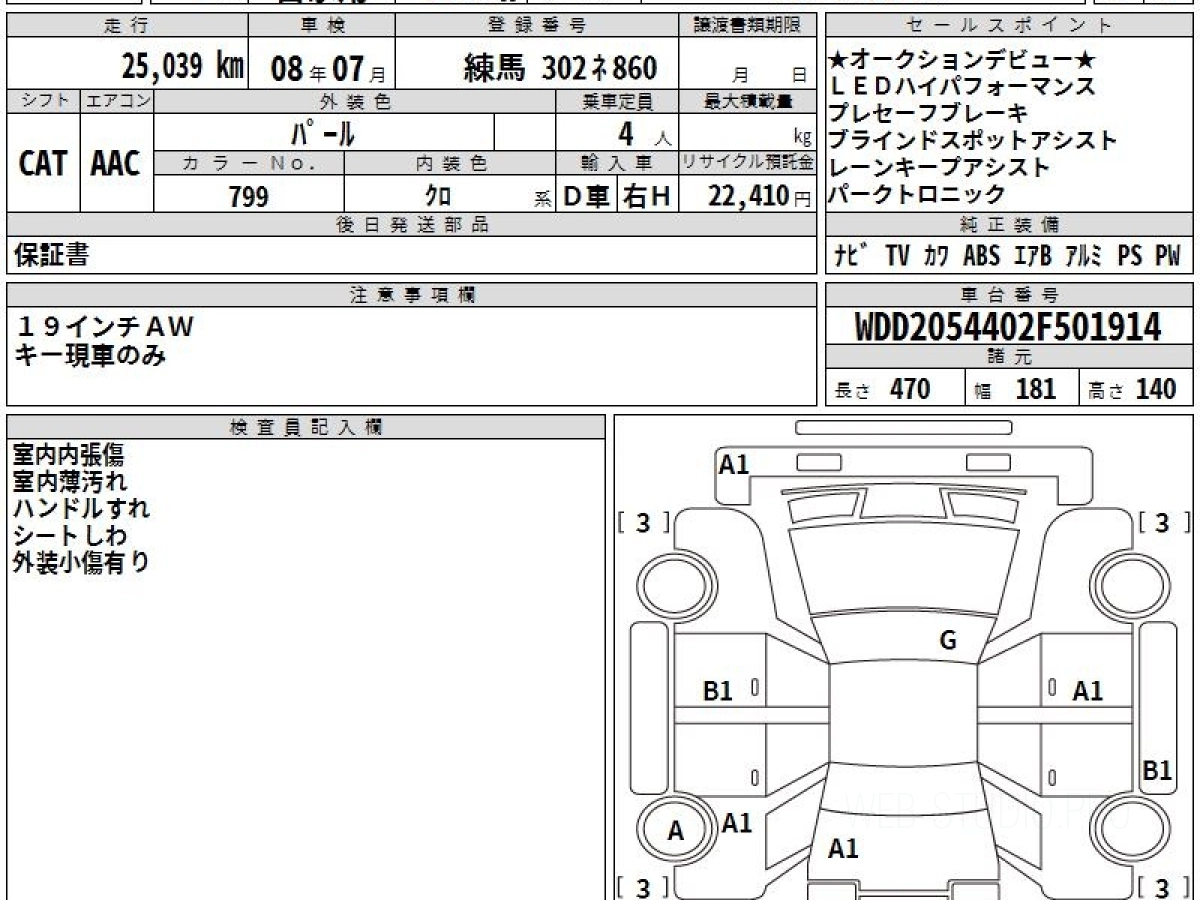The height and width of the screenshot is (900, 1200).
Task: Click the 検査員記入欄 header
Action: [306, 427]
